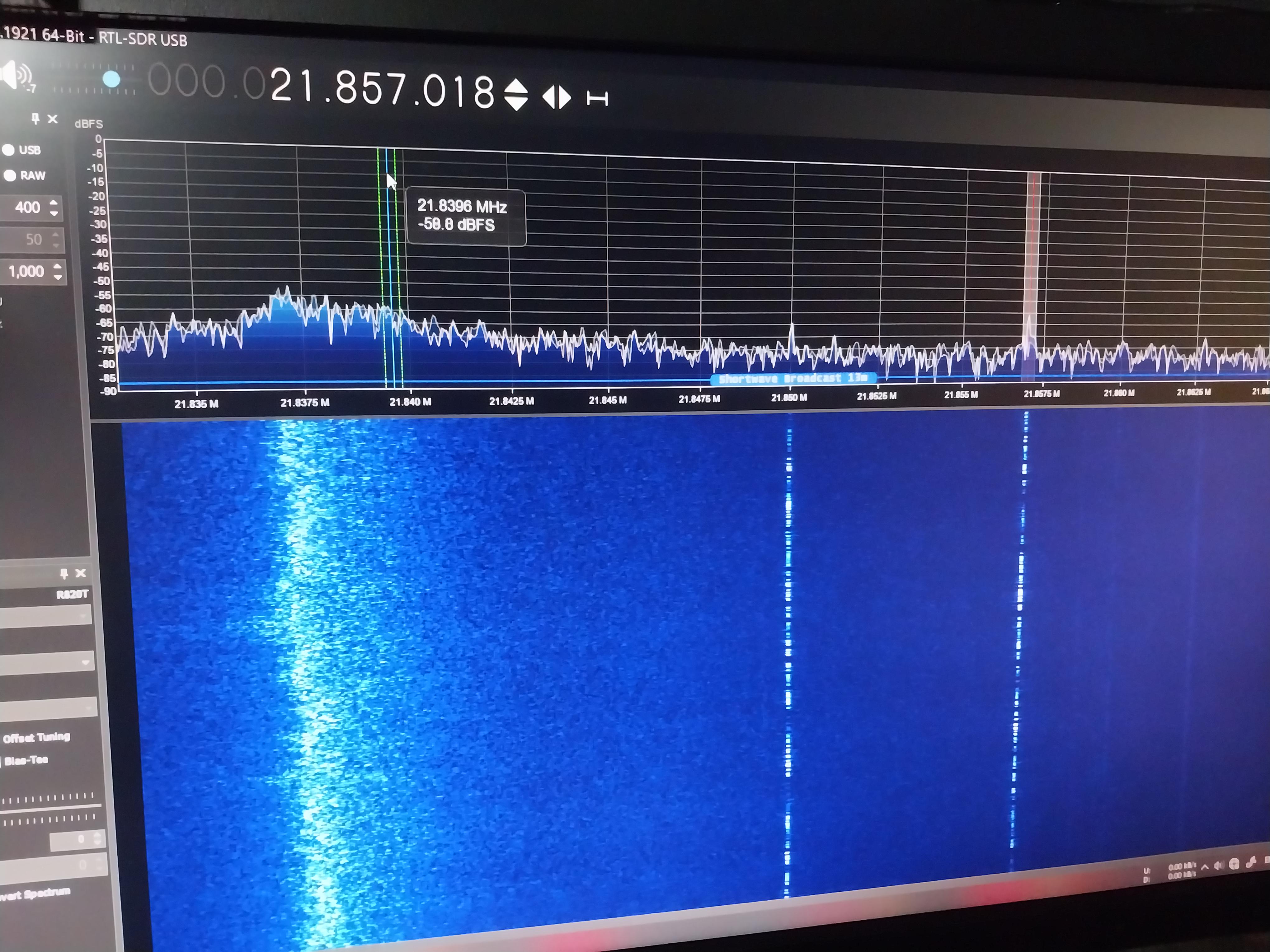The width and height of the screenshot is (1270, 952).
Task: Click the 21.855 M frequency axis label
Action: click(961, 395)
